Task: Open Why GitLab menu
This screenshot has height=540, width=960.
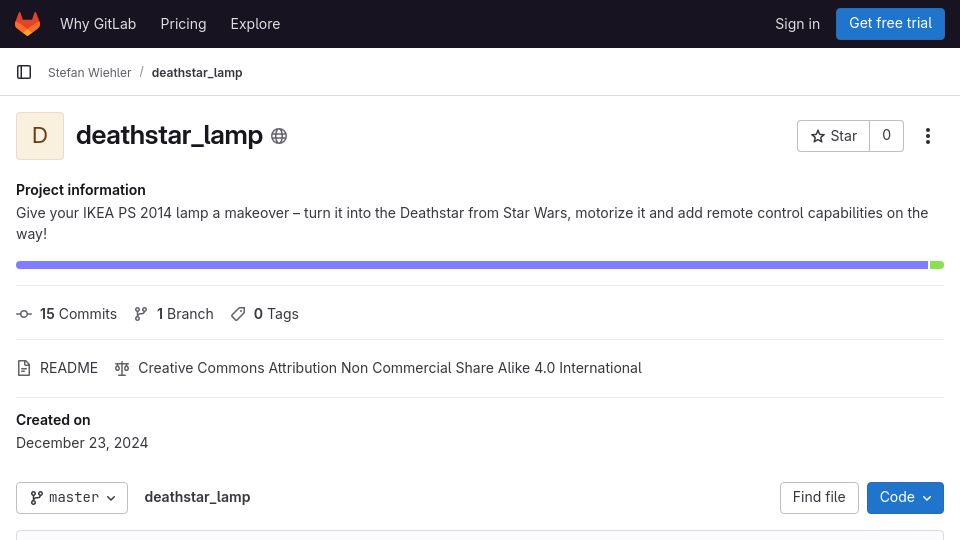Action: click(x=98, y=24)
